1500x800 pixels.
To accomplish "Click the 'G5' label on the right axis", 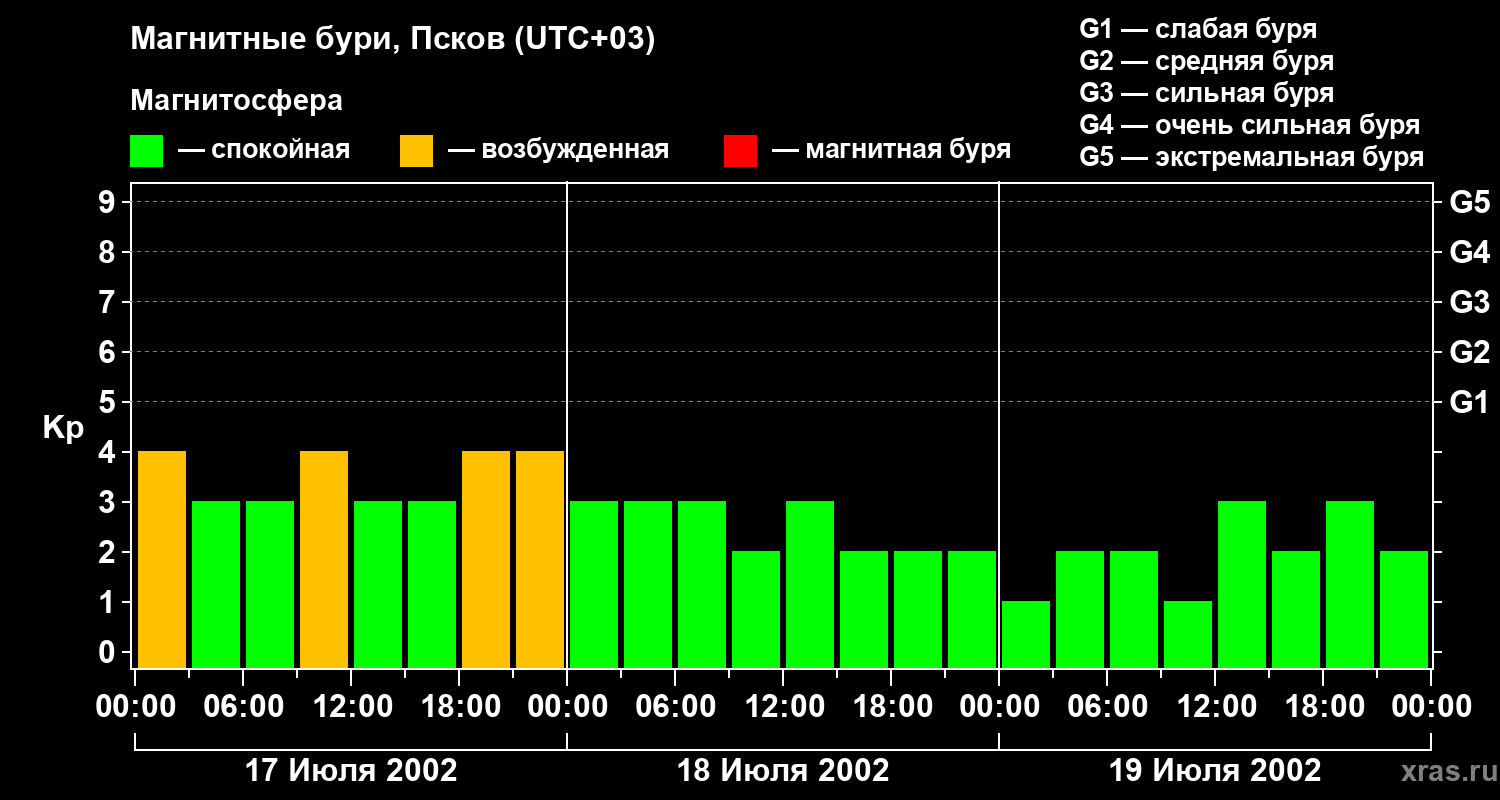I will (1470, 202).
